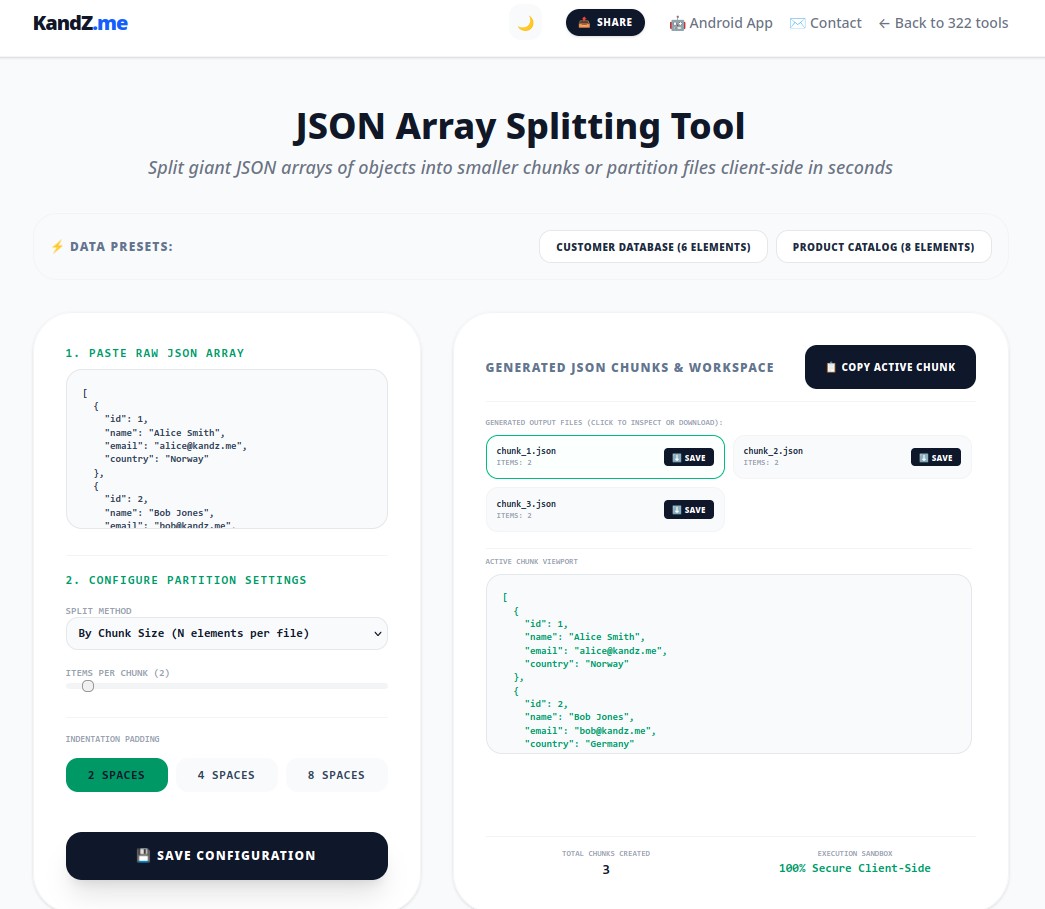
Task: Save the chunk_3.json file
Action: coord(688,510)
